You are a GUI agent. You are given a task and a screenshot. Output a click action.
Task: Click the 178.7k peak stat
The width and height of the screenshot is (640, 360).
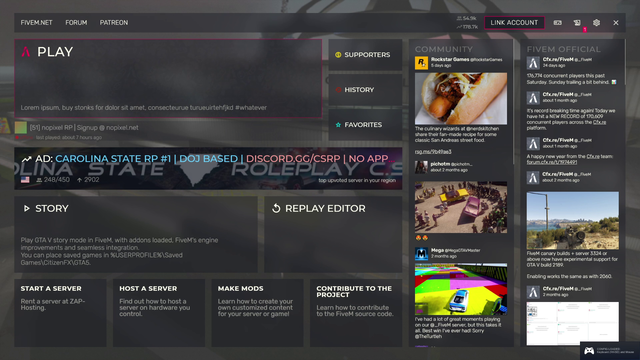(467, 27)
